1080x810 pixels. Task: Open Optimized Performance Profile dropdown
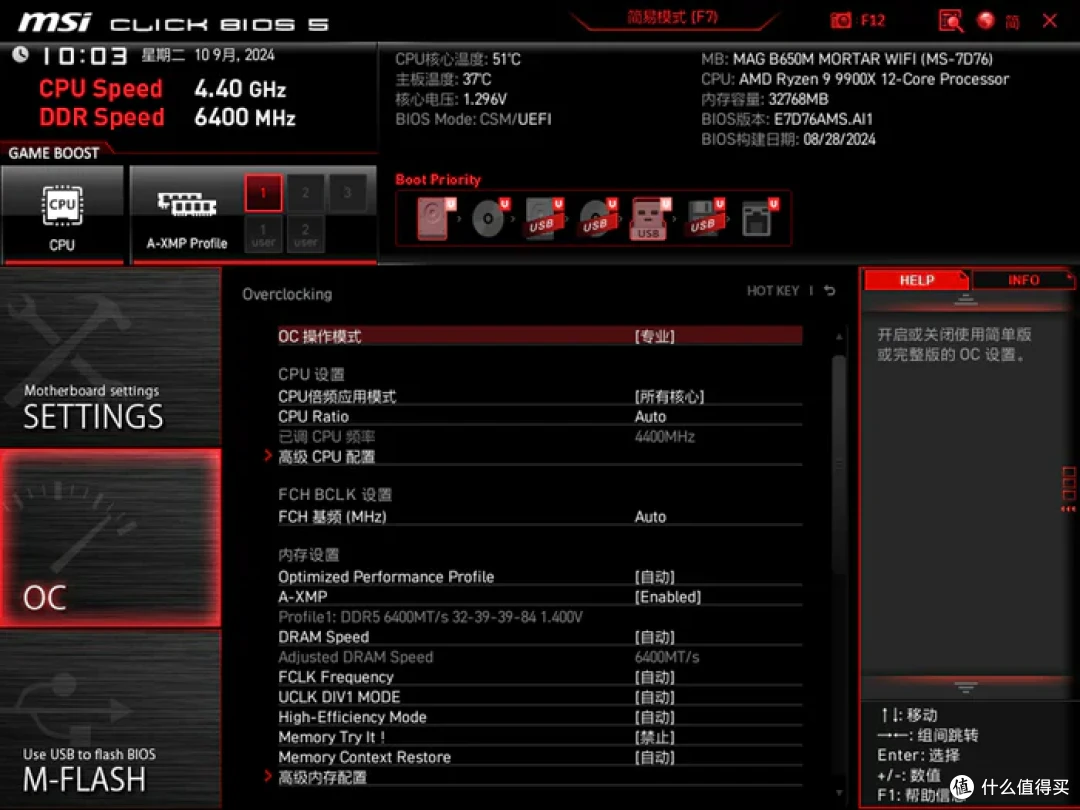click(x=654, y=577)
